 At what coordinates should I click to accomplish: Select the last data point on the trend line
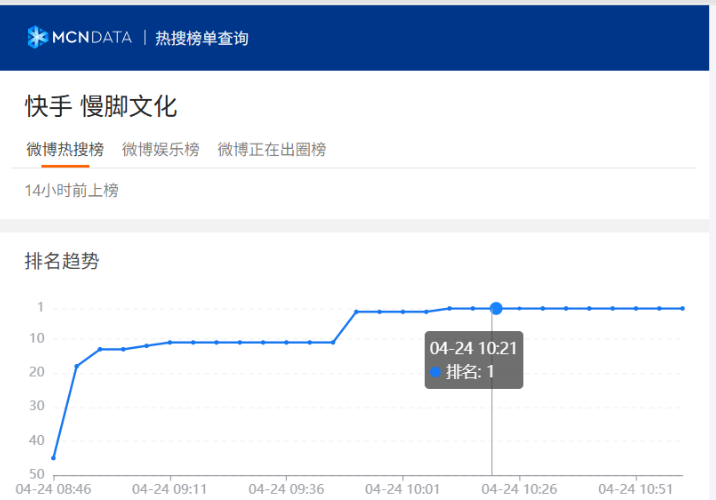point(682,308)
